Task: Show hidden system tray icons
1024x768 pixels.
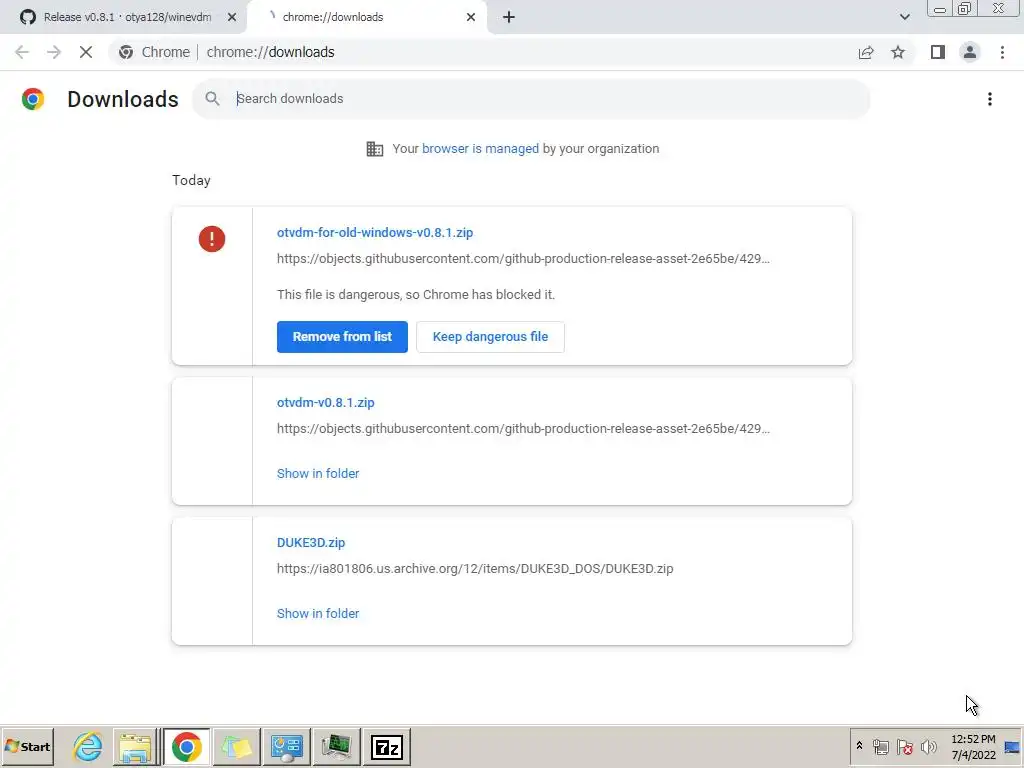Action: (x=859, y=746)
